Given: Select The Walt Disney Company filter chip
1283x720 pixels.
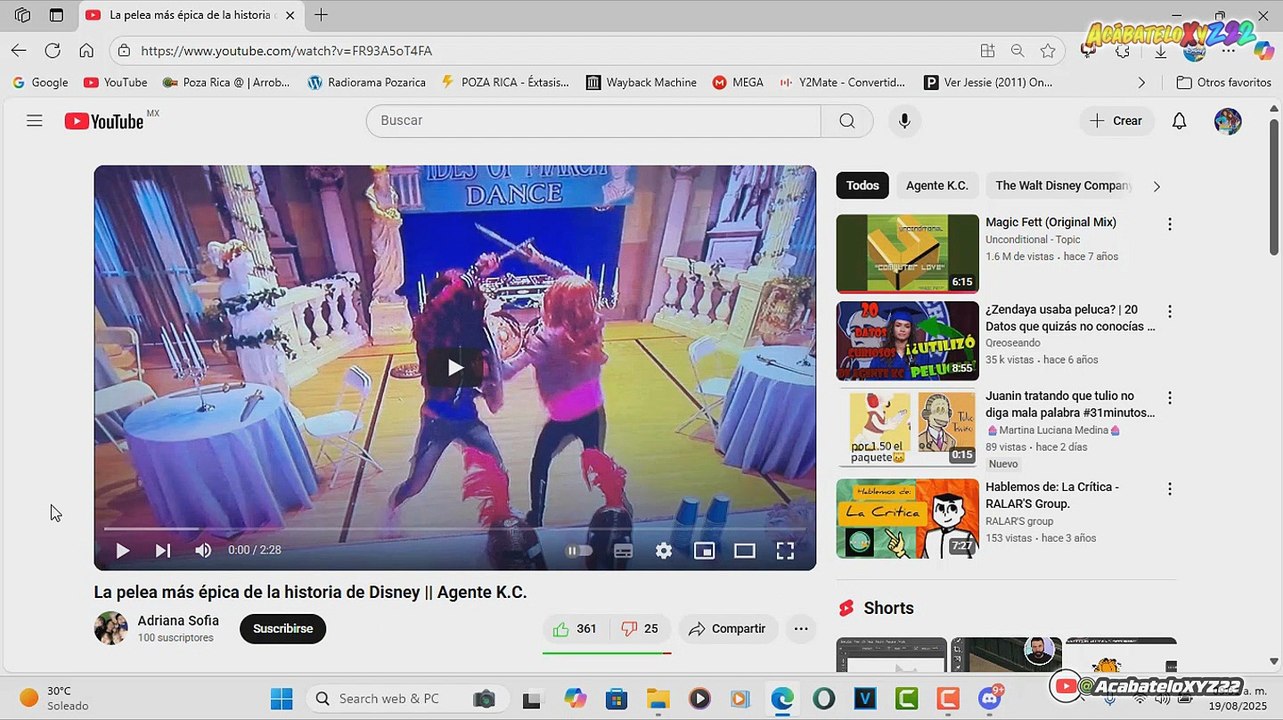Looking at the screenshot, I should pyautogui.click(x=1063, y=186).
